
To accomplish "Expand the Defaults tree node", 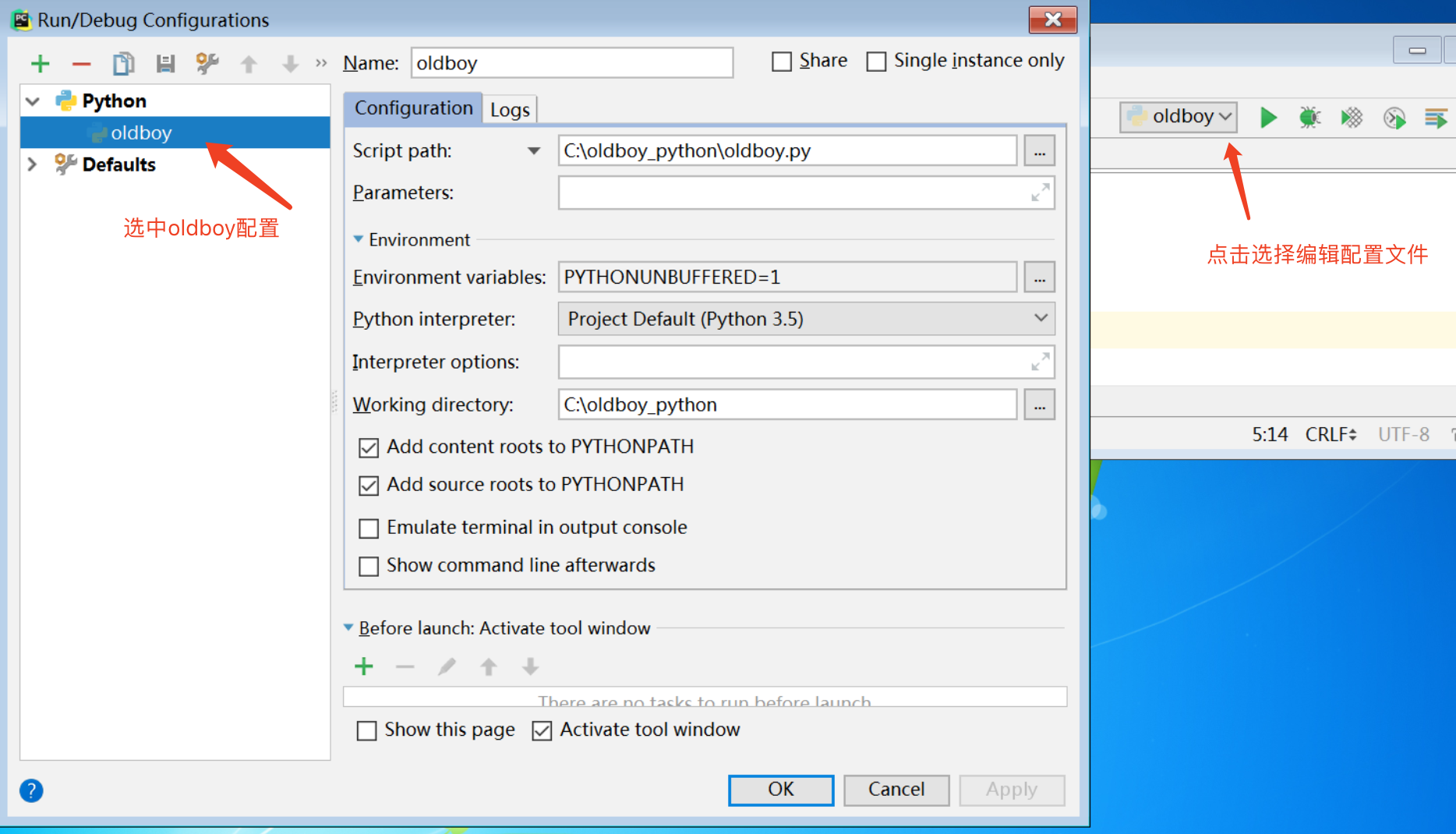I will pyautogui.click(x=33, y=164).
